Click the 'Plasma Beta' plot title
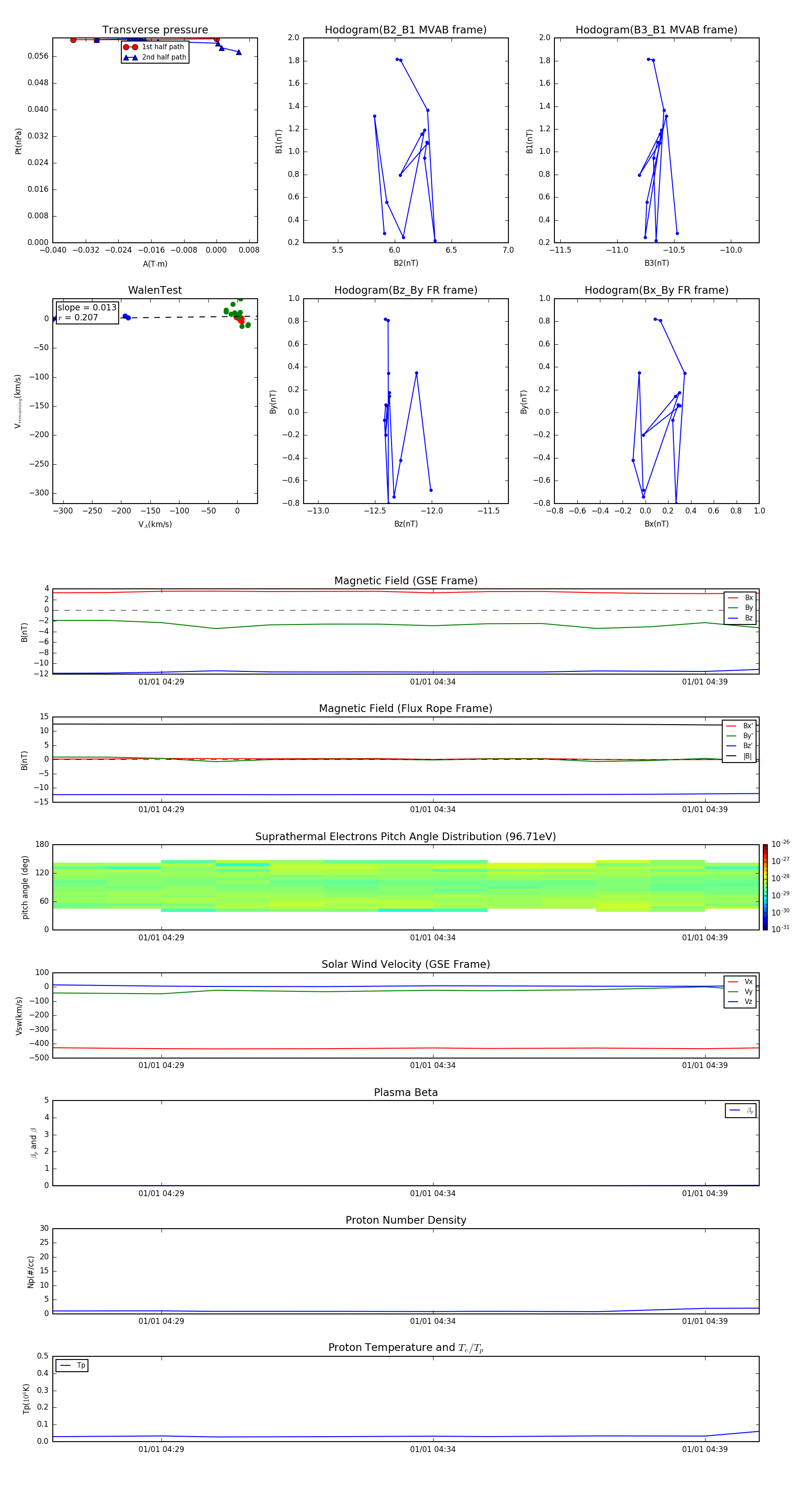Viewport: 812px width, 1489px height. (x=406, y=1092)
